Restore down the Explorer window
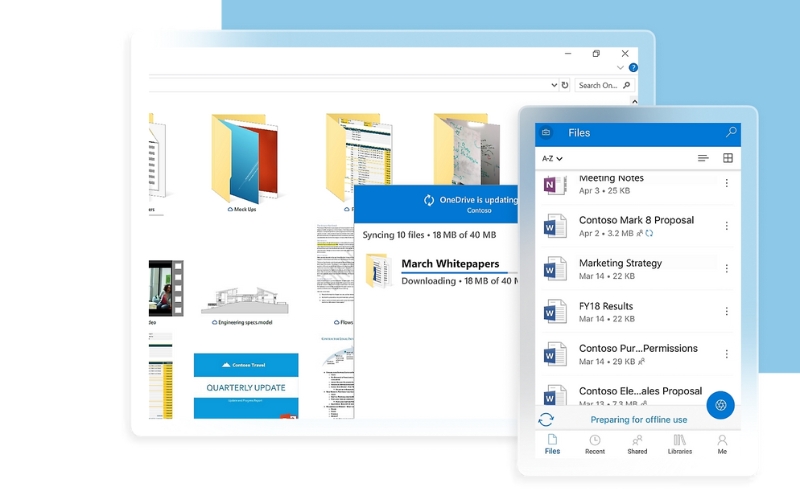Viewport: 800px width, 490px height. (x=596, y=53)
